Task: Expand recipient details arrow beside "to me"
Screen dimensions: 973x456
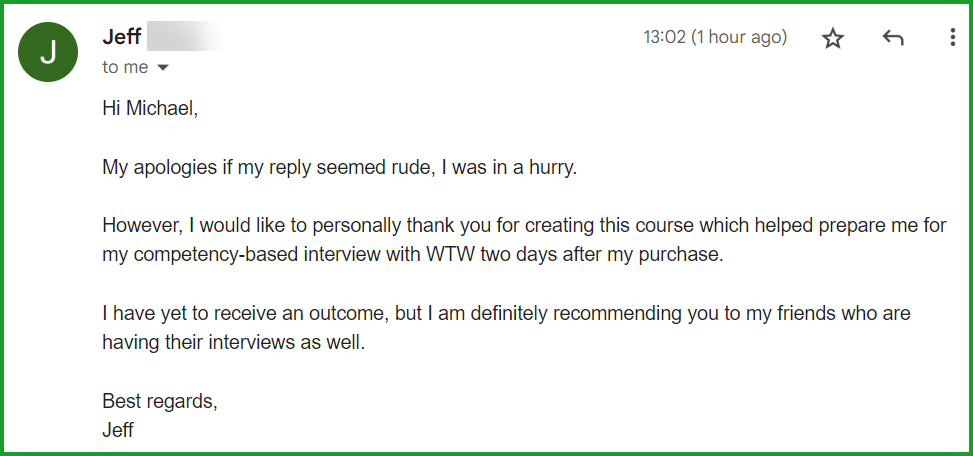Action: tap(163, 68)
